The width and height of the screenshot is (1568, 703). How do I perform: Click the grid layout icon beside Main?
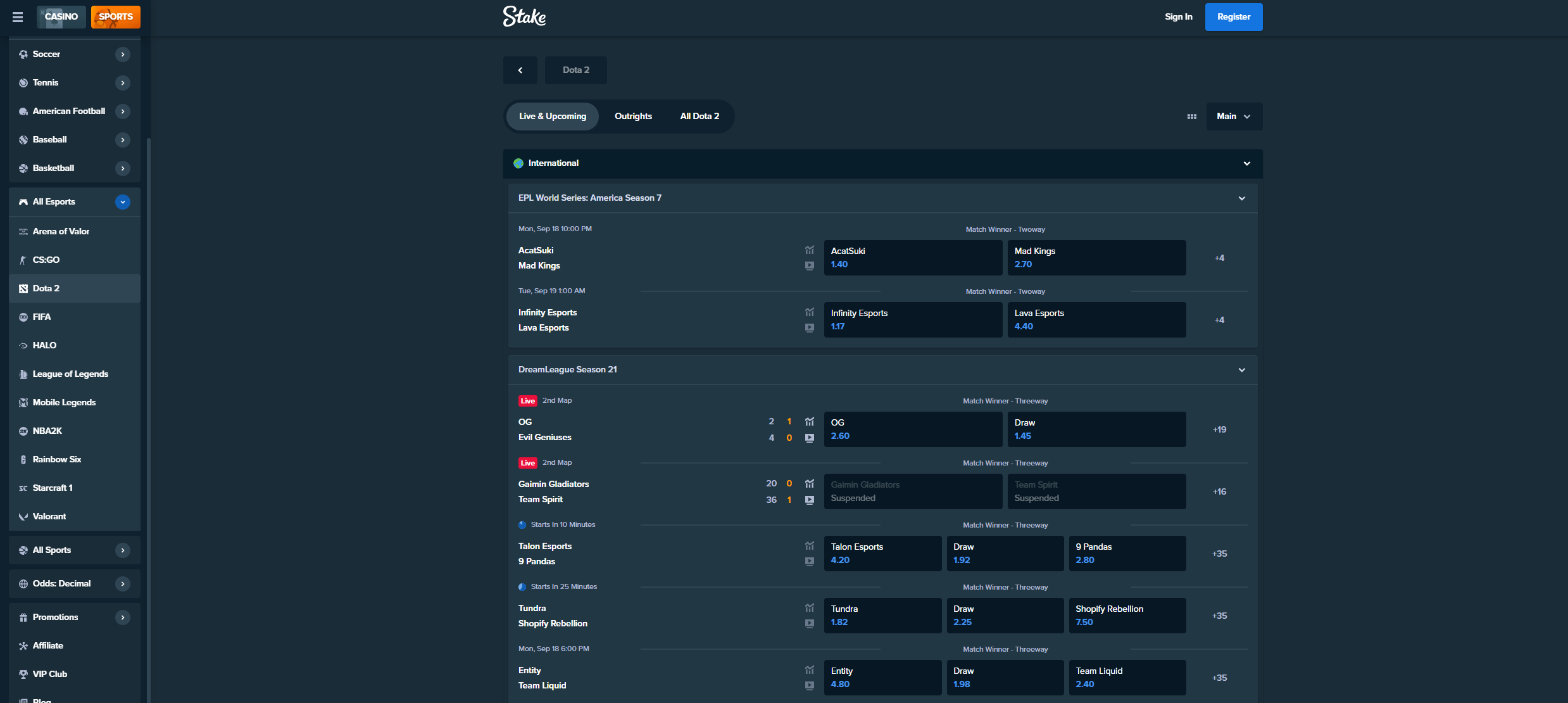pyautogui.click(x=1192, y=117)
